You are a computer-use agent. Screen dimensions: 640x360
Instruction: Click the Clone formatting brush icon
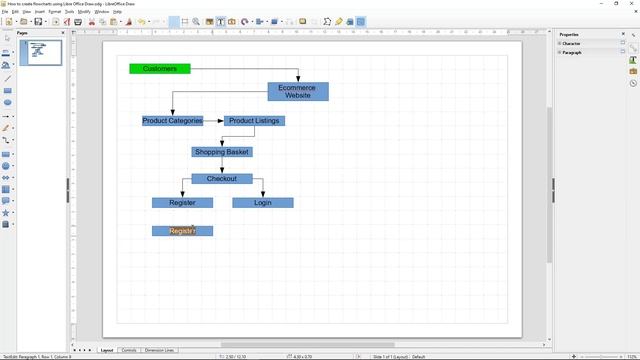point(129,22)
